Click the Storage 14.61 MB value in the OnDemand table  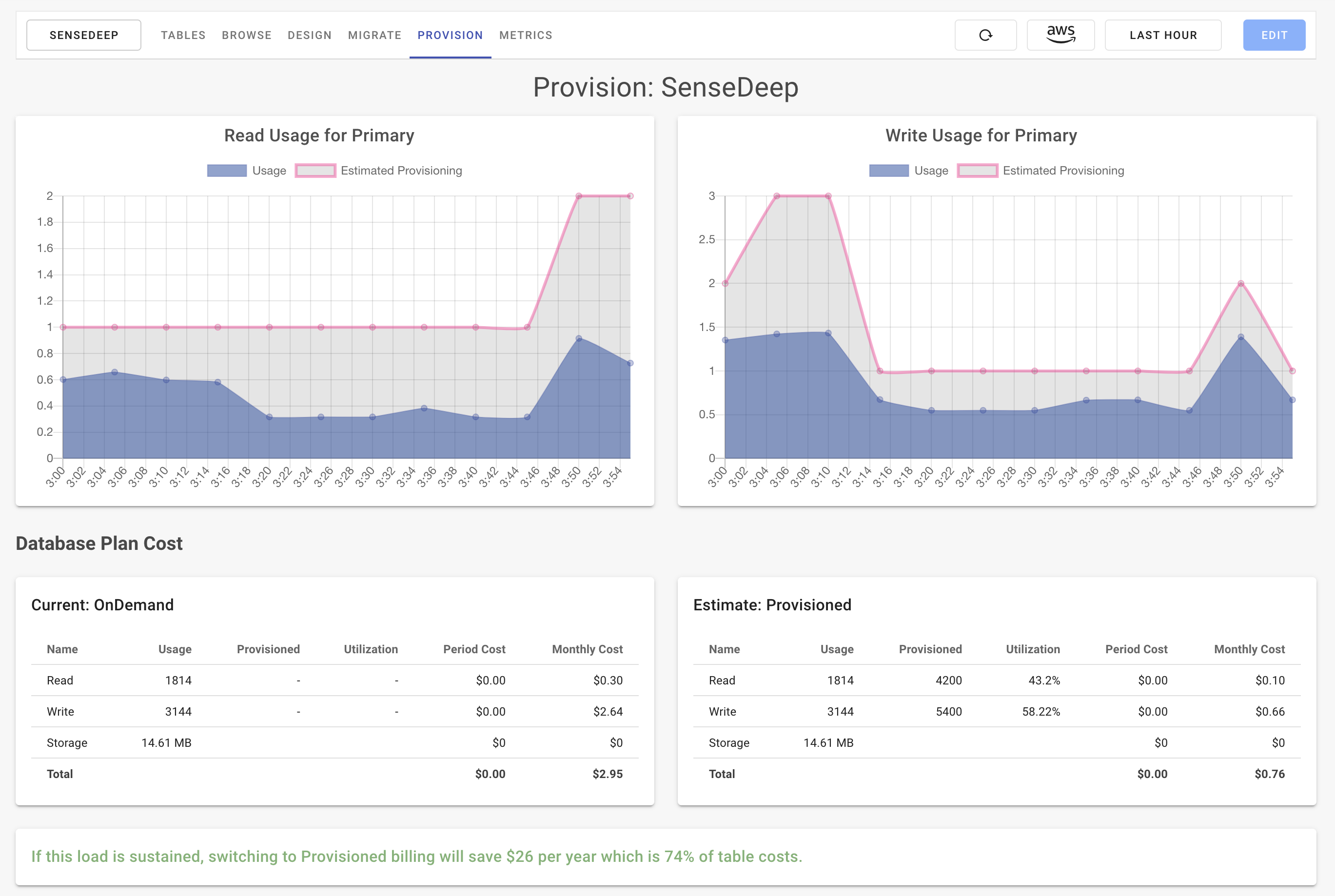[x=166, y=743]
